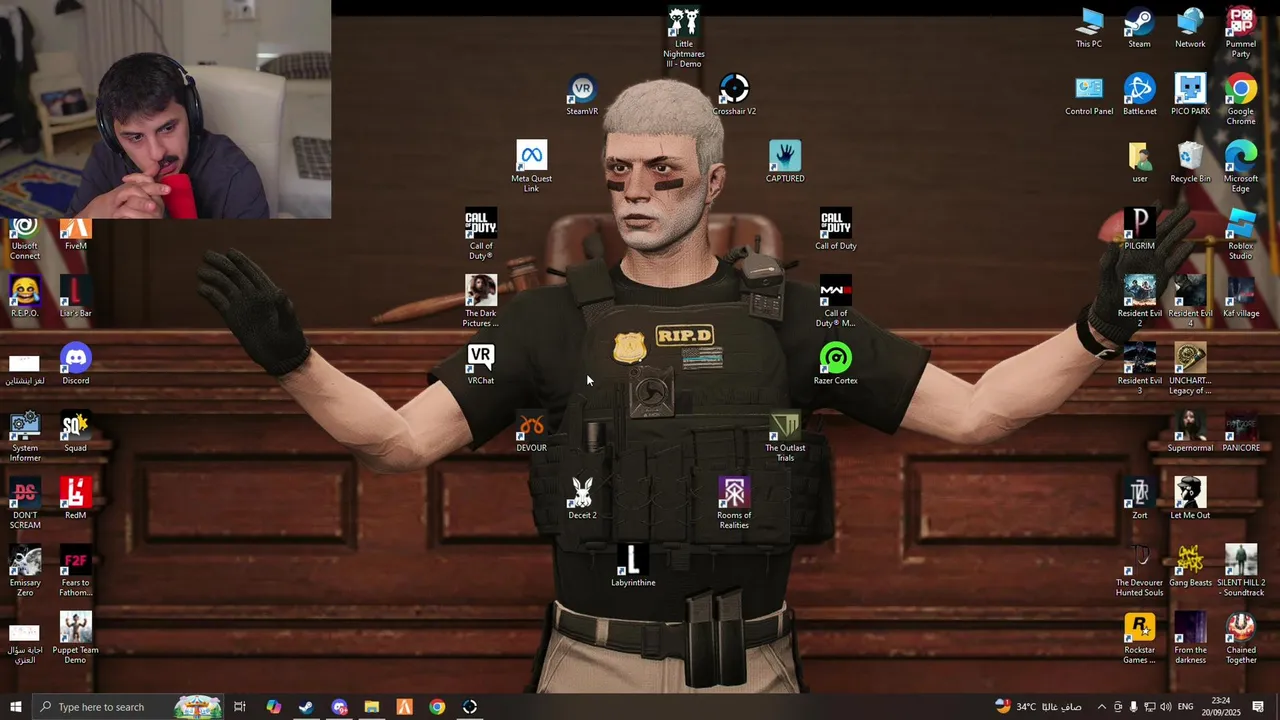
Task: Open UNCHARTED Legacy of Thieves shortcut
Action: click(x=1190, y=368)
